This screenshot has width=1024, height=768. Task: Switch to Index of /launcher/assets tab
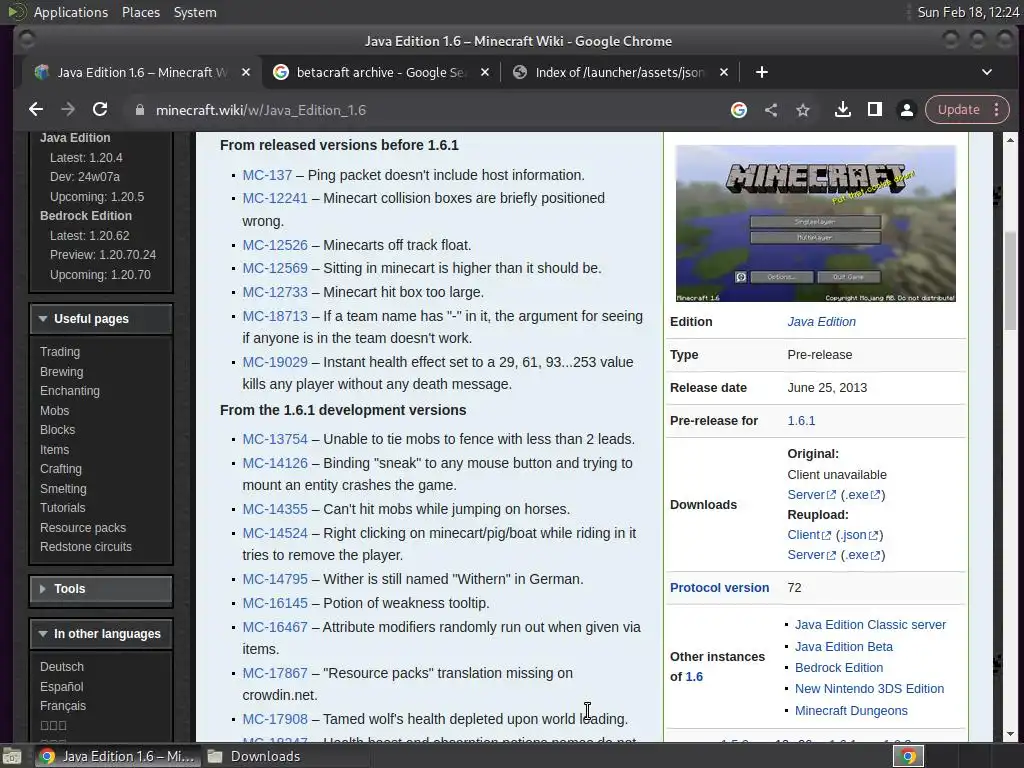[620, 72]
